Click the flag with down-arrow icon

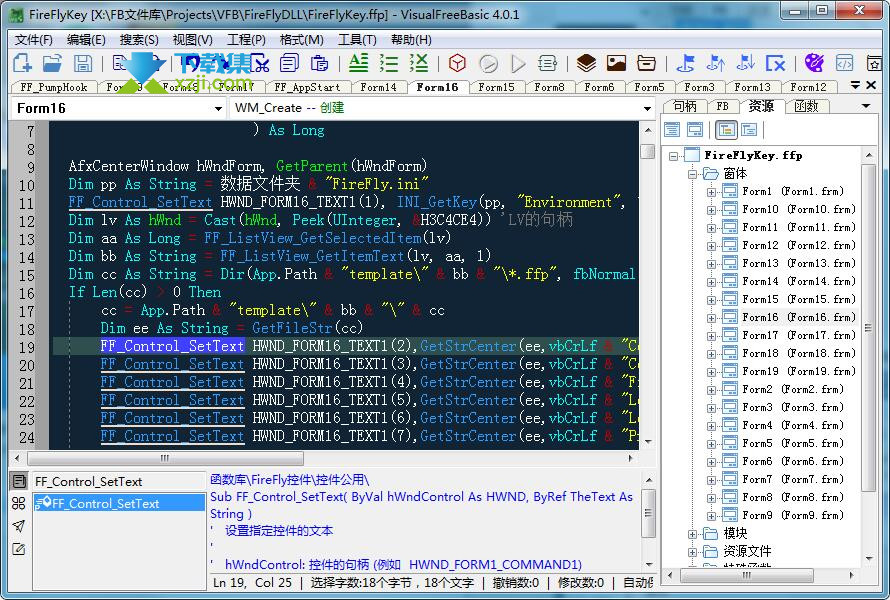(x=745, y=63)
